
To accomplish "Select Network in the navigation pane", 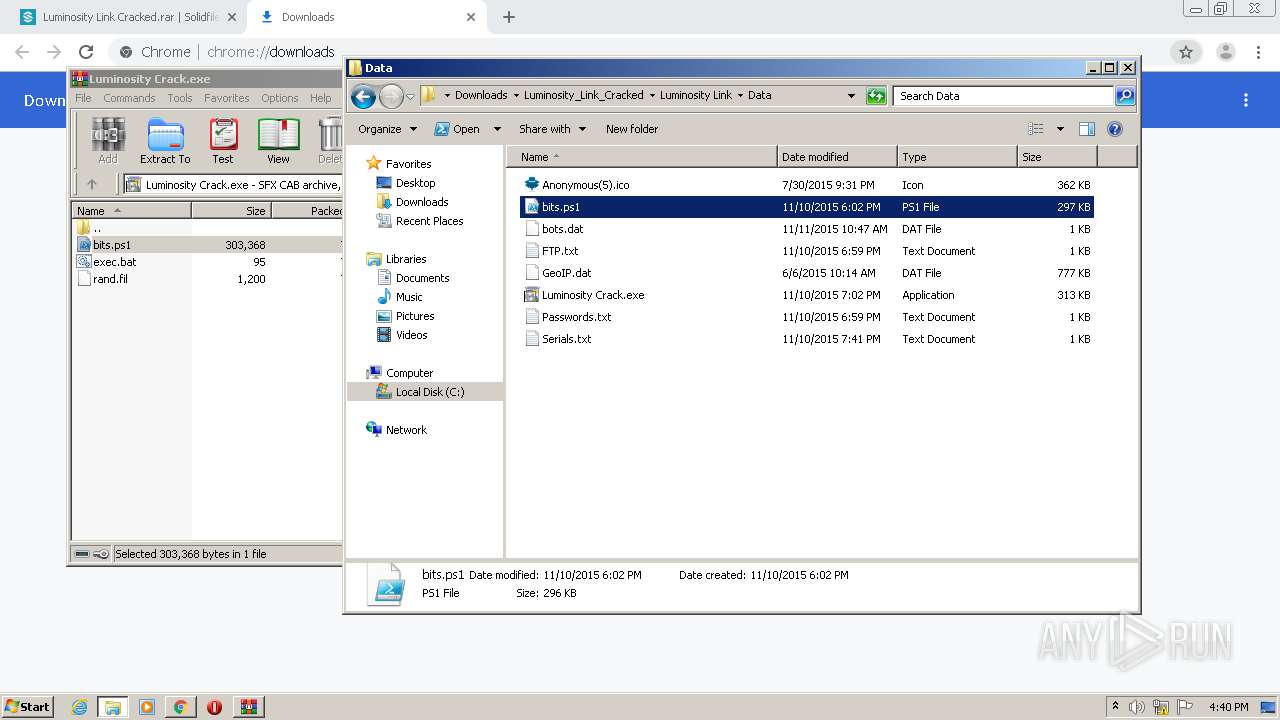I will 397,430.
